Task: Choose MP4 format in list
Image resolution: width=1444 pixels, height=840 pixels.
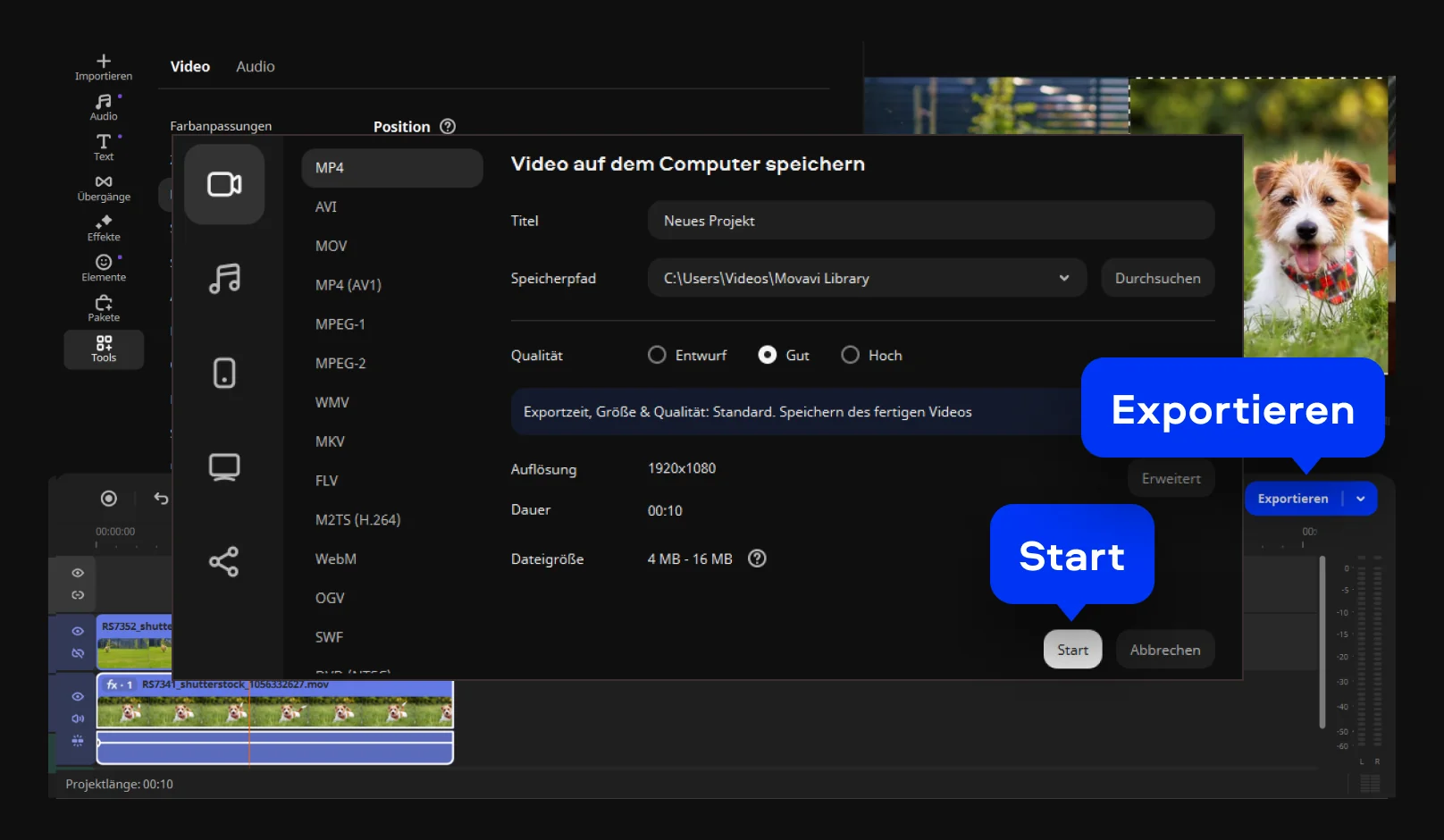Action: click(392, 168)
